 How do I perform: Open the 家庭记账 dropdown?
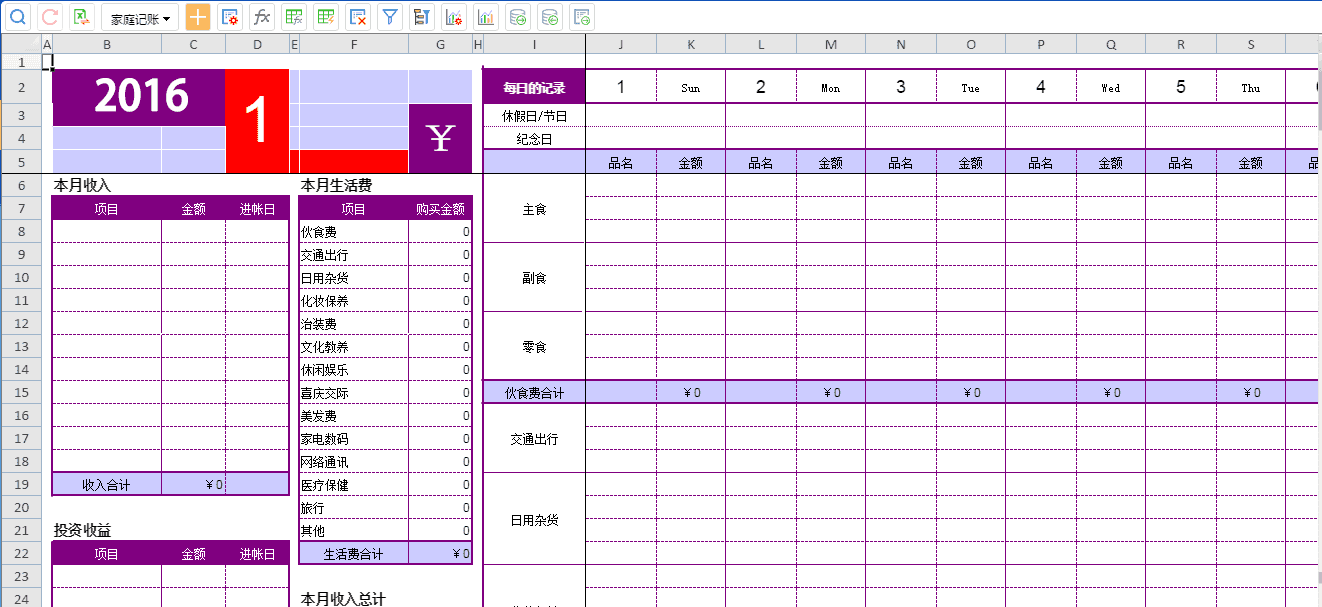139,18
